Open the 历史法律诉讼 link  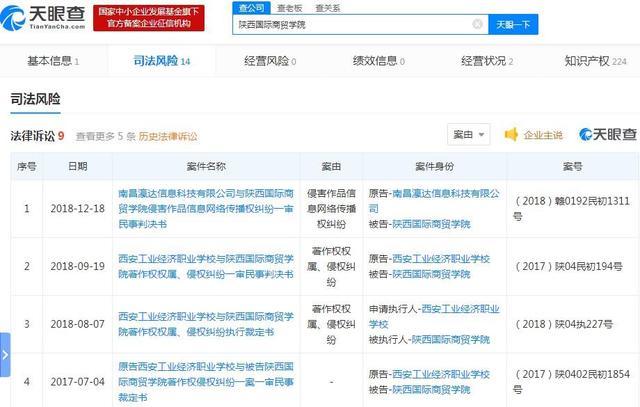[168, 136]
